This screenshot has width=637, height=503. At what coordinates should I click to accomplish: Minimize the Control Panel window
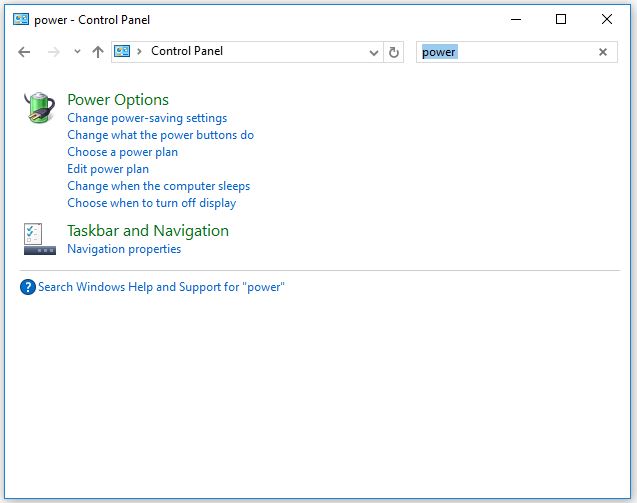(x=516, y=19)
